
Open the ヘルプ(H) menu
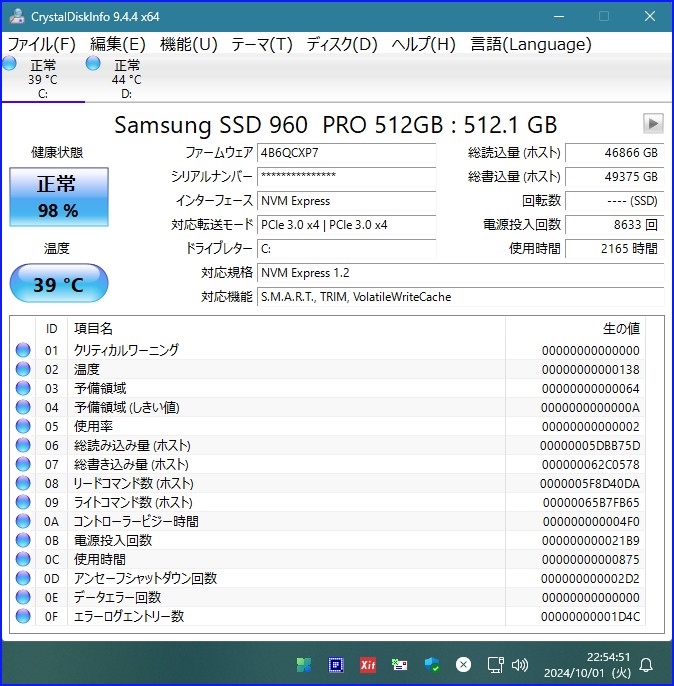tap(423, 44)
